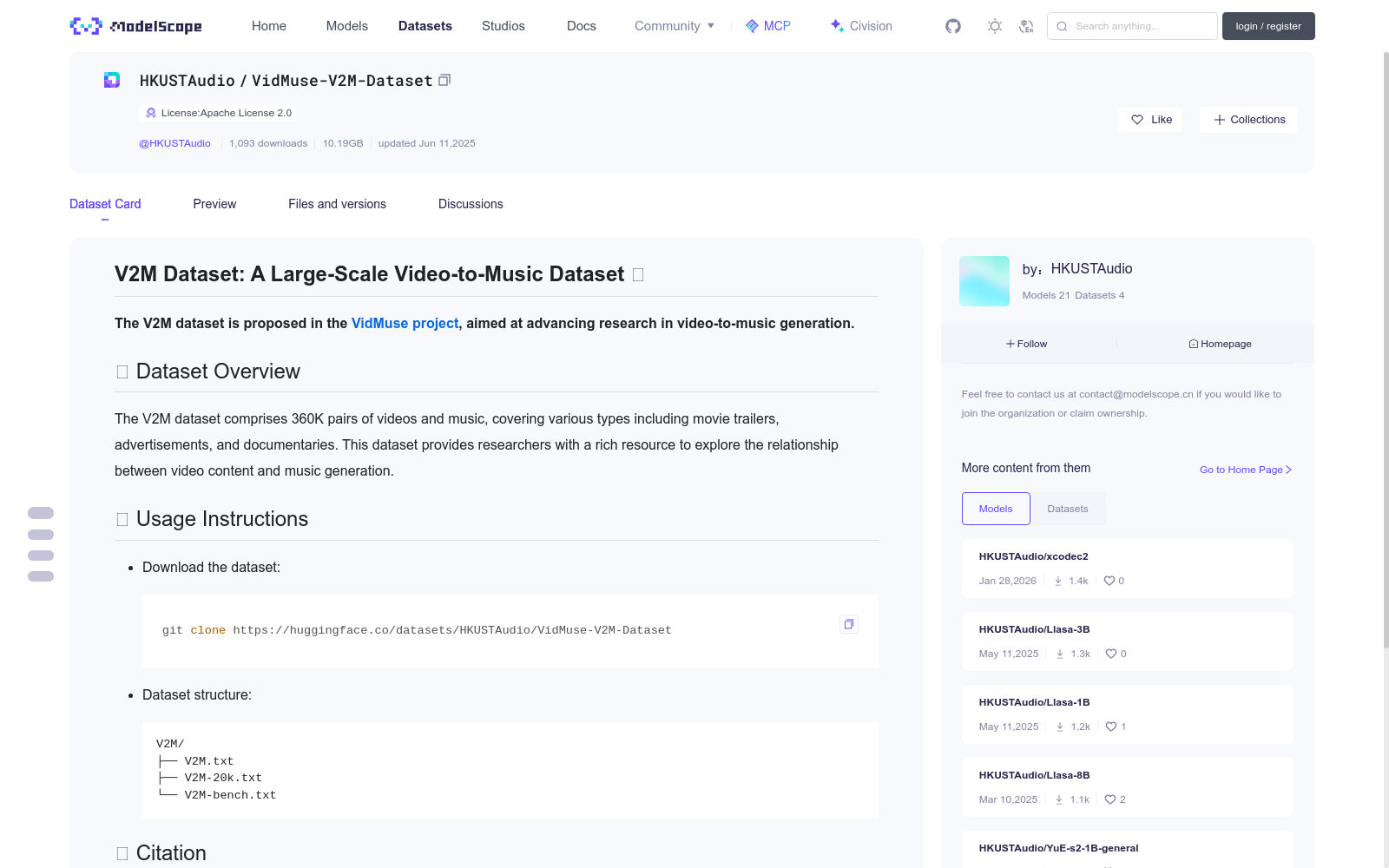This screenshot has width=1389, height=868.
Task: Click the '10.19GB' size text
Action: pos(343,143)
